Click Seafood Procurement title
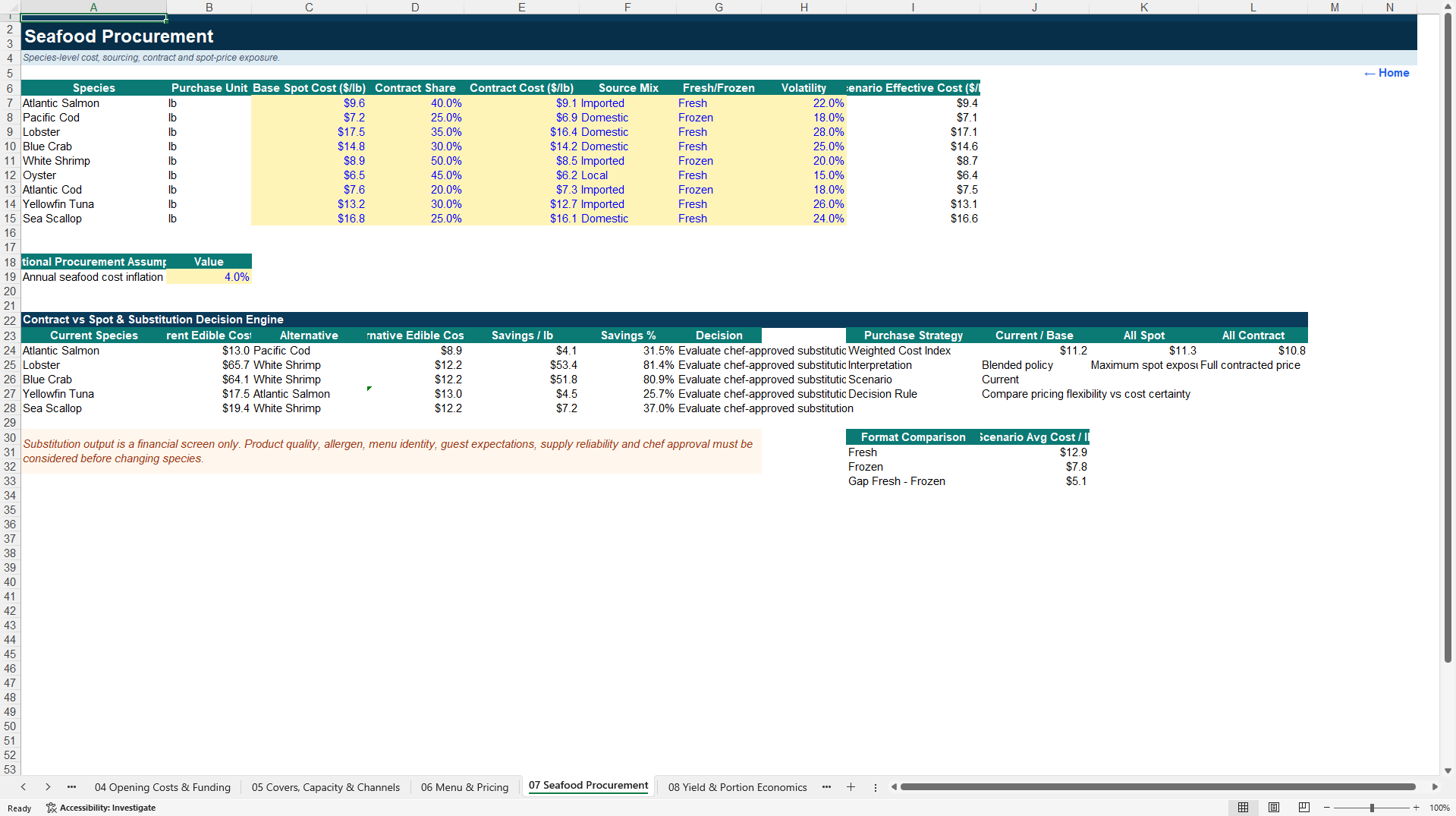Screen dimensions: 1456x816 tap(119, 36)
